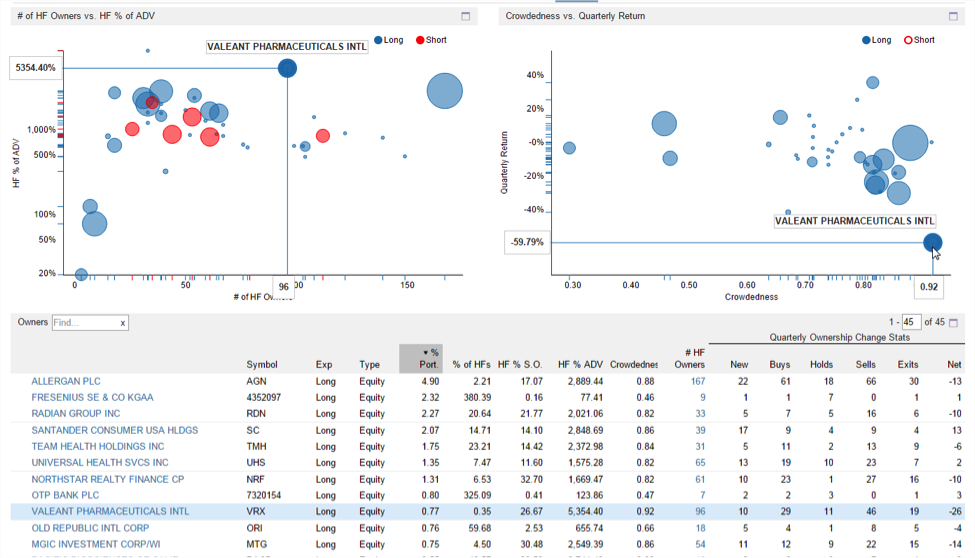Toggle Short series in right chart legend
Image resolution: width=975 pixels, height=558 pixels.
click(920, 40)
